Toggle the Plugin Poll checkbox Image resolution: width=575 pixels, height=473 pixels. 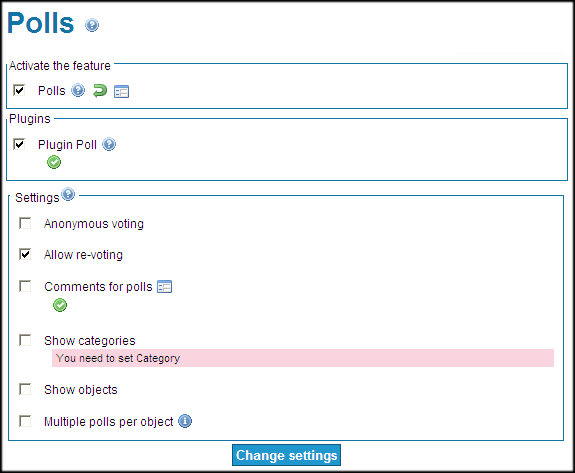(19, 144)
